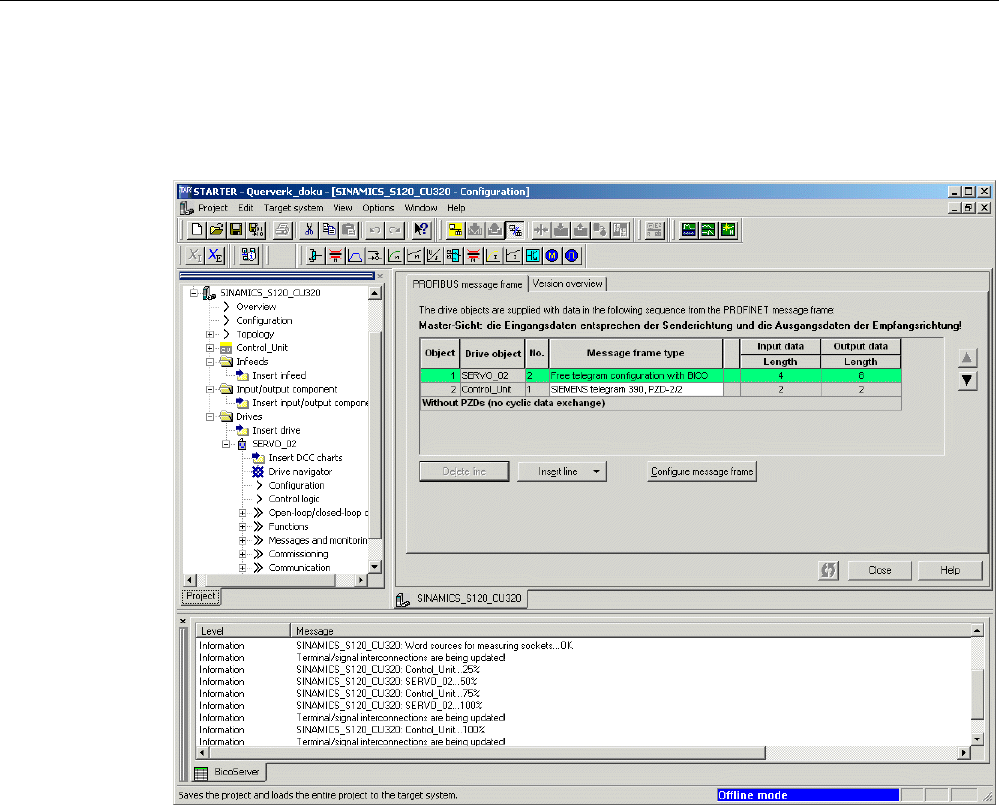Collapse the Drives folder node
Viewport: 999px width, 805px height.
pos(210,417)
